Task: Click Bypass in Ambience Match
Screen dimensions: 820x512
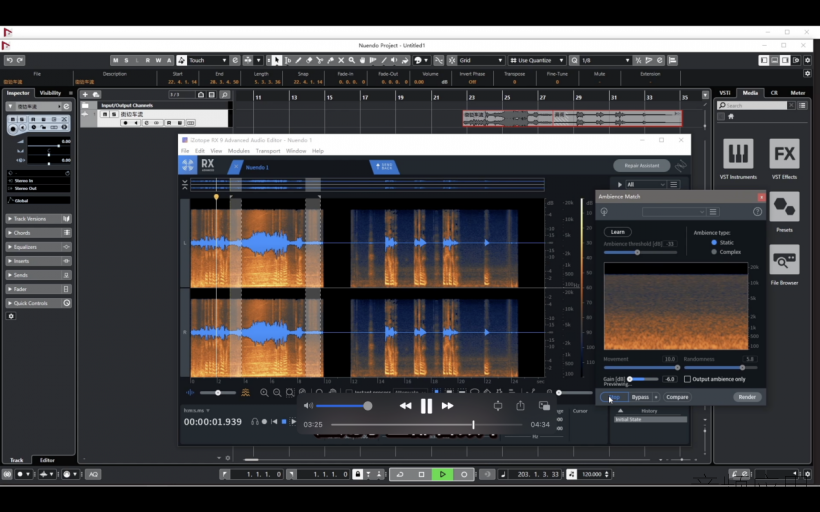Action: (x=640, y=397)
